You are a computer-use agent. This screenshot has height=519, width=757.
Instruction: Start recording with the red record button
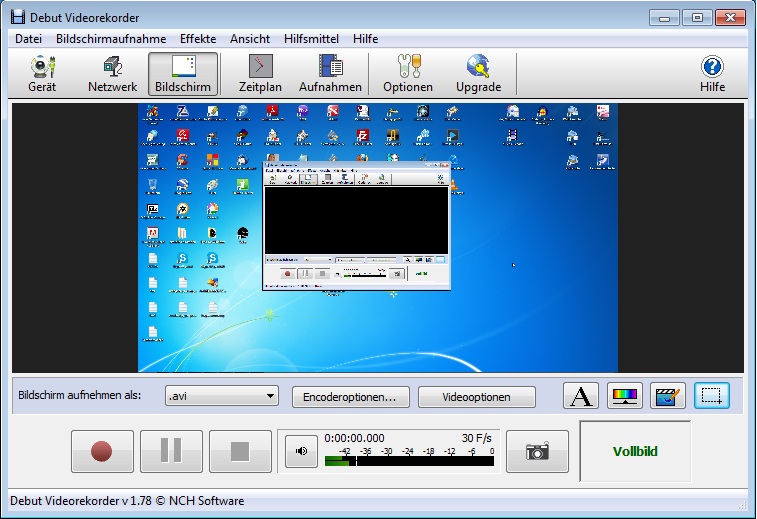pyautogui.click(x=102, y=451)
